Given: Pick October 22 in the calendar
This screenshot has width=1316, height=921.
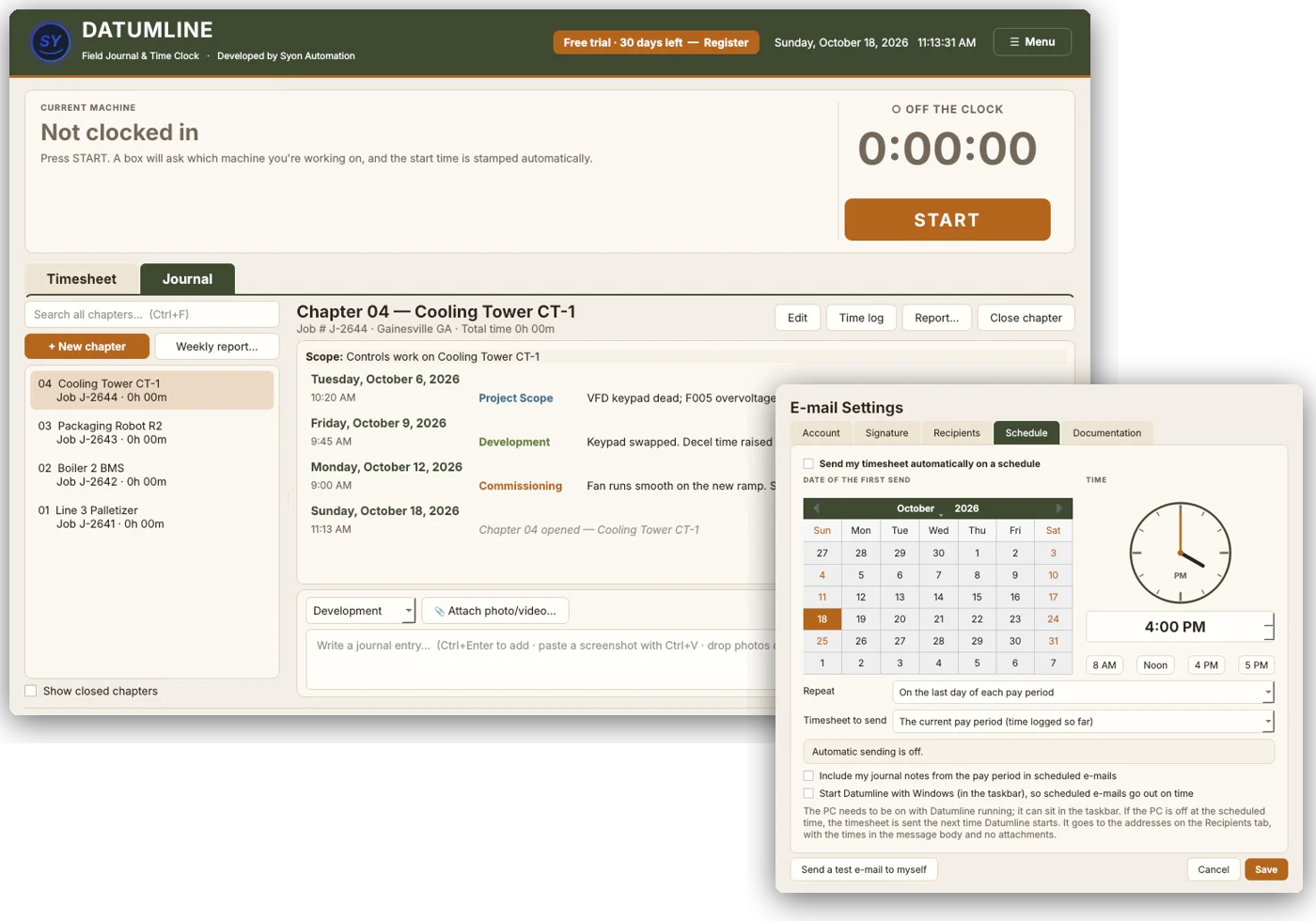Looking at the screenshot, I should (977, 619).
